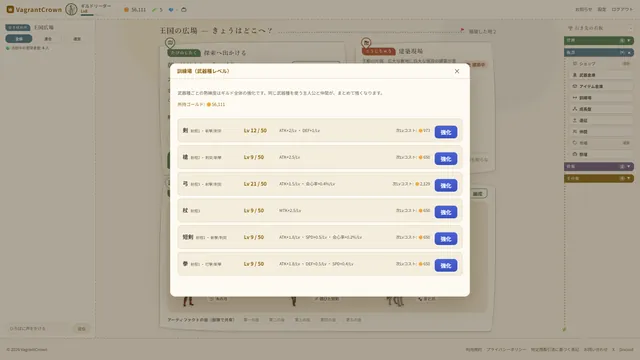Strengthen the 剣 (sword) Lv 12 row
The width and height of the screenshot is (640, 360).
(446, 132)
